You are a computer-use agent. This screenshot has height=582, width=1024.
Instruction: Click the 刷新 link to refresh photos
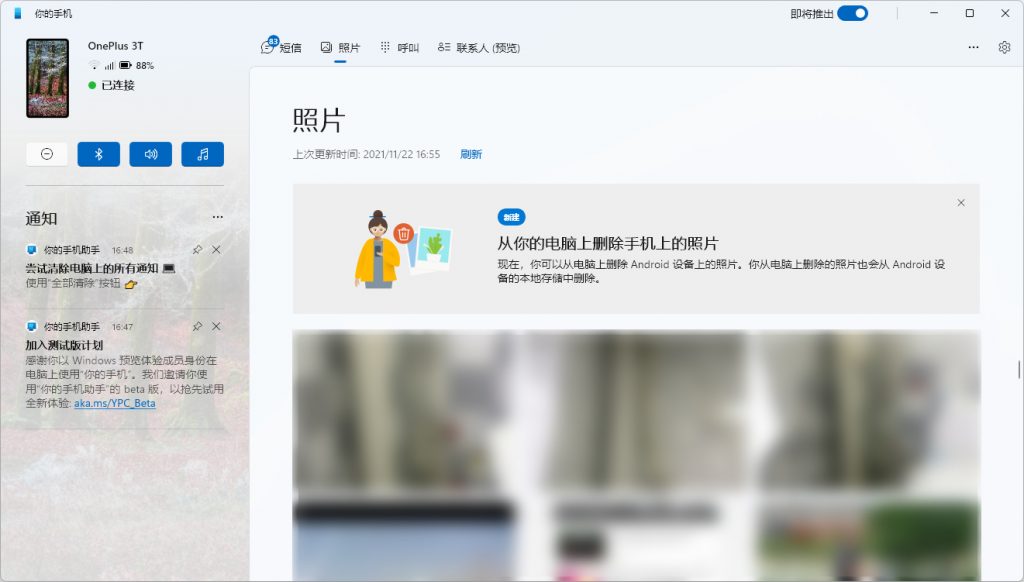coord(471,154)
